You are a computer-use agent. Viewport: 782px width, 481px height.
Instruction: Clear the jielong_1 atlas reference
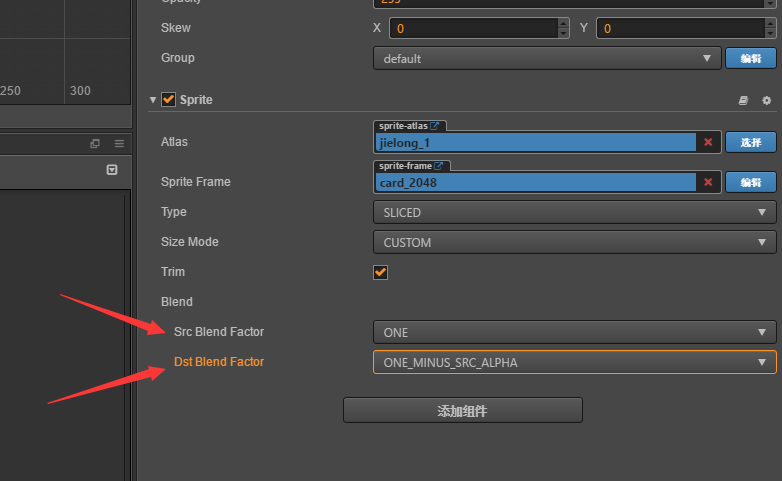tap(708, 142)
